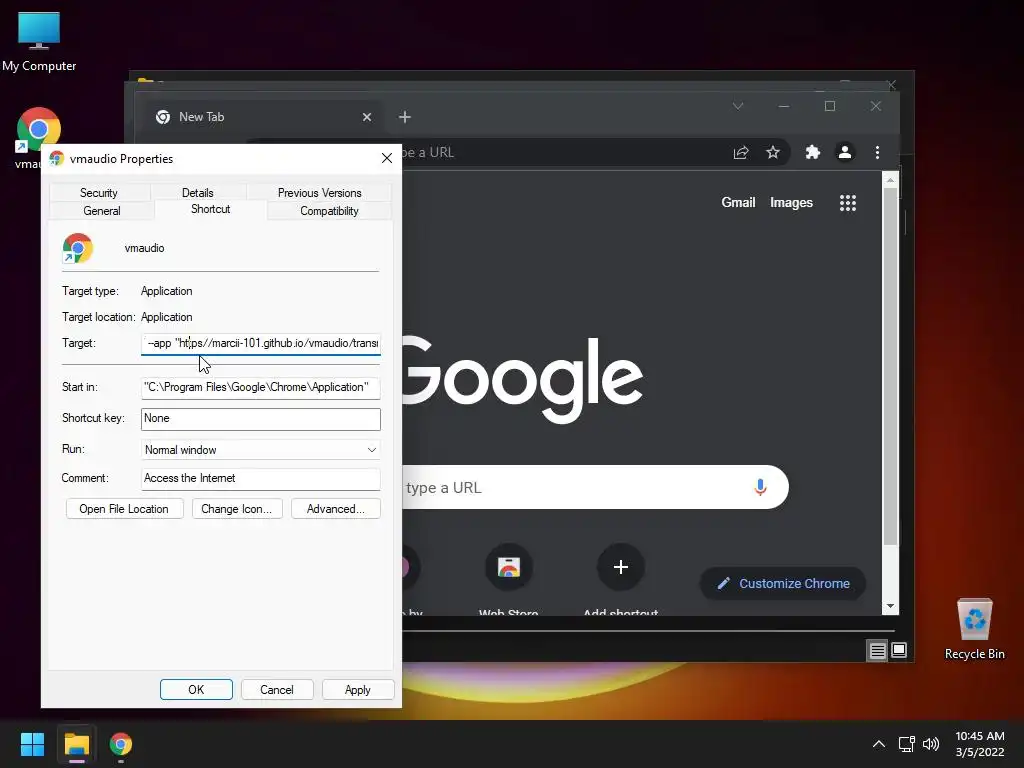Click the Apply button
The width and height of the screenshot is (1024, 768).
coord(357,690)
